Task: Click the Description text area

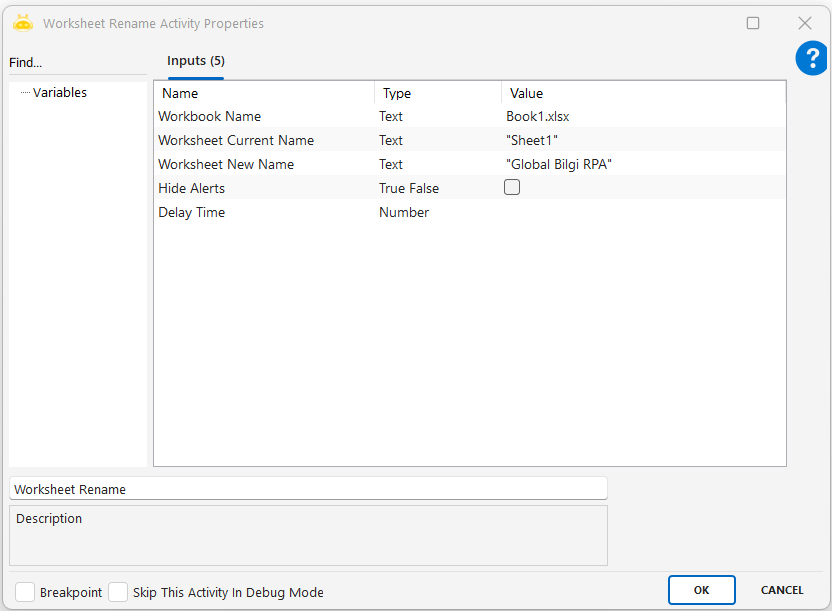Action: point(308,536)
